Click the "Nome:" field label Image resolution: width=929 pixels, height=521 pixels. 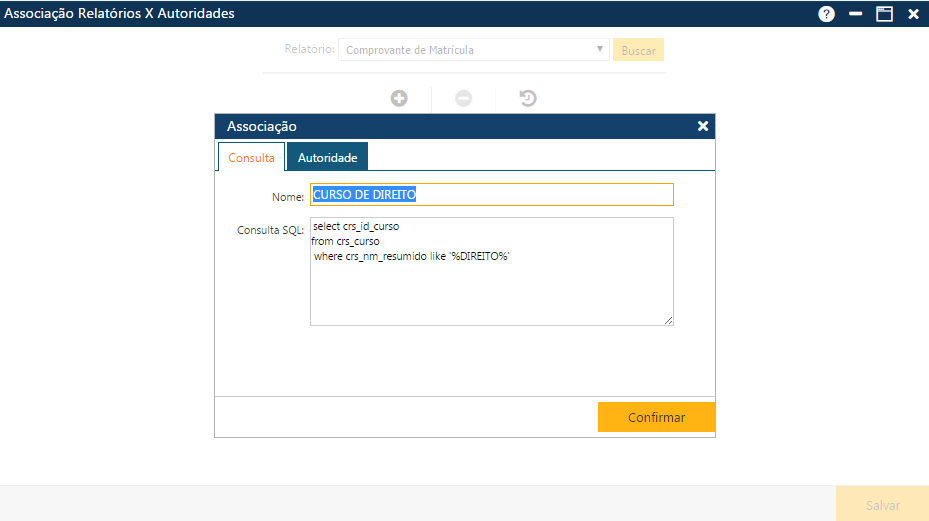coord(287,197)
